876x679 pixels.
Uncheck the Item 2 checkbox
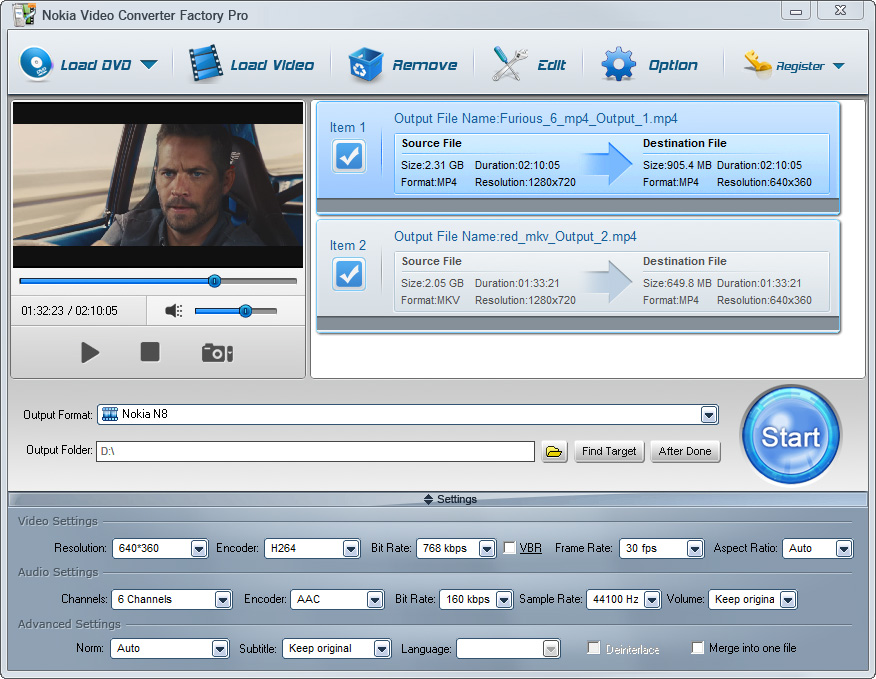tap(349, 274)
